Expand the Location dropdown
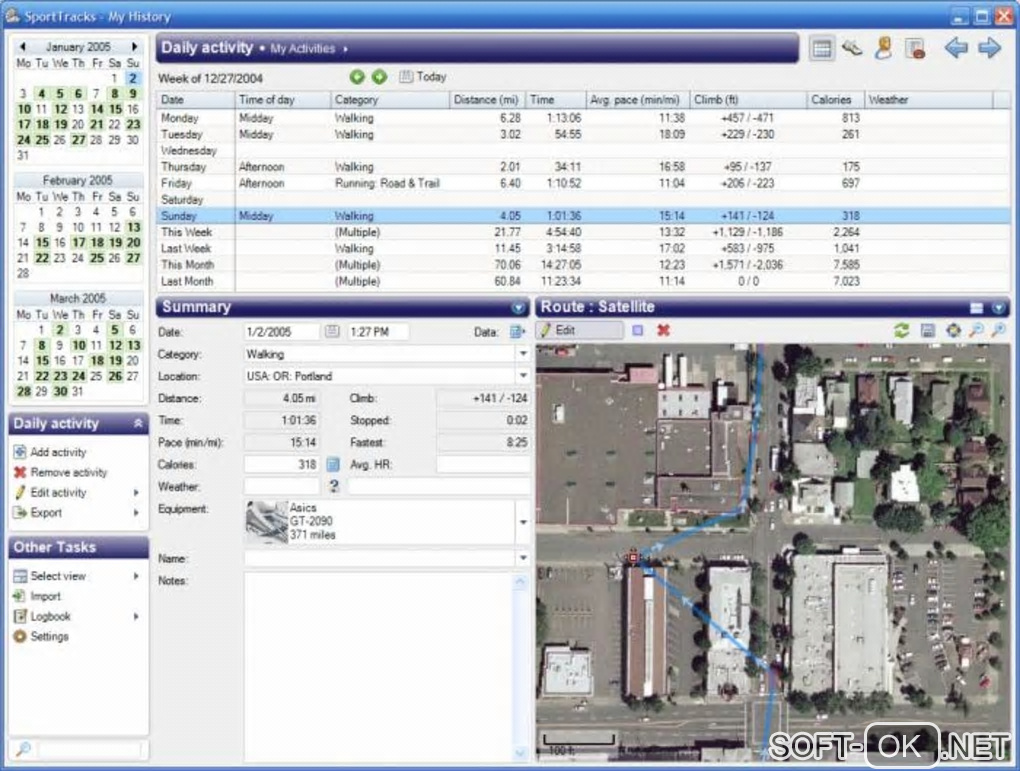Viewport: 1020px width, 771px height. pyautogui.click(x=523, y=376)
